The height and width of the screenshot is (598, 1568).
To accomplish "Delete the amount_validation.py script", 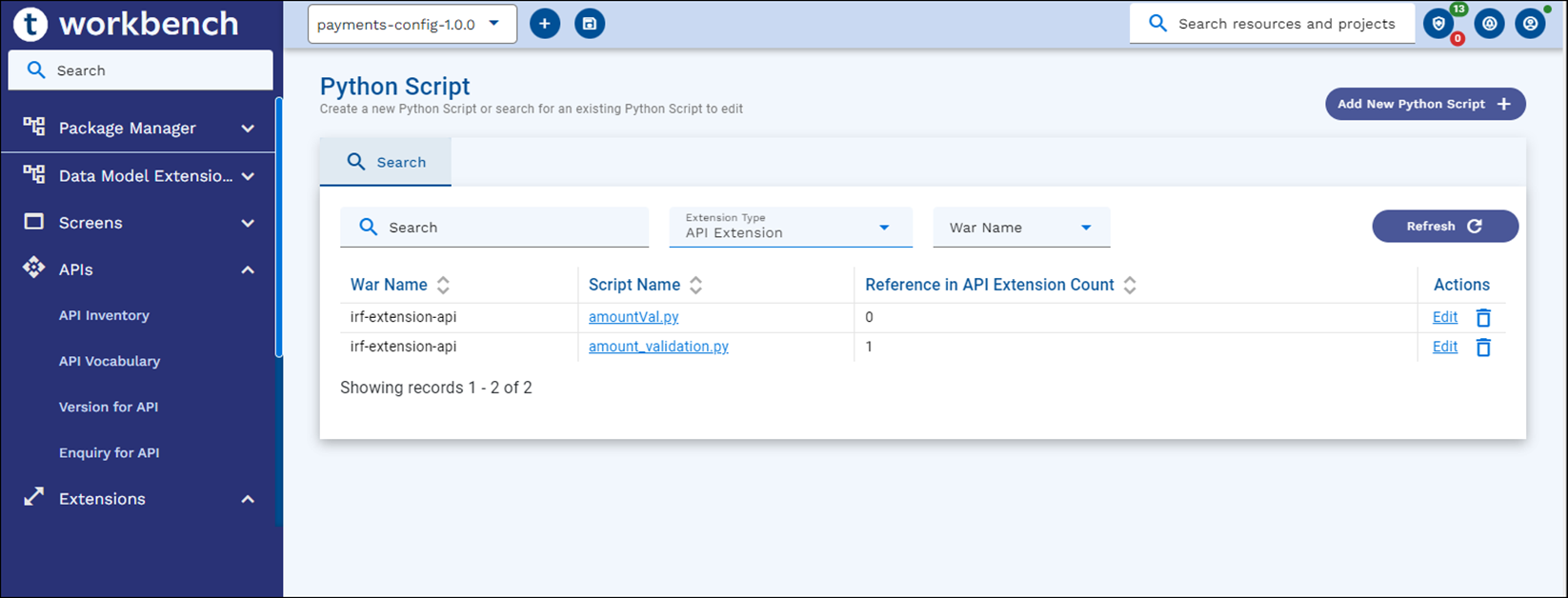I will click(x=1483, y=348).
